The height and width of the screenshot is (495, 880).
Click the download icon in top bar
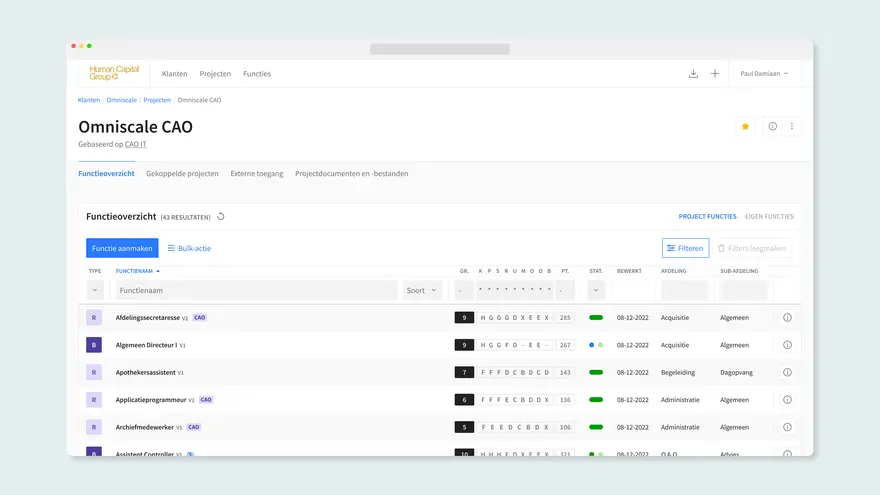tap(693, 74)
